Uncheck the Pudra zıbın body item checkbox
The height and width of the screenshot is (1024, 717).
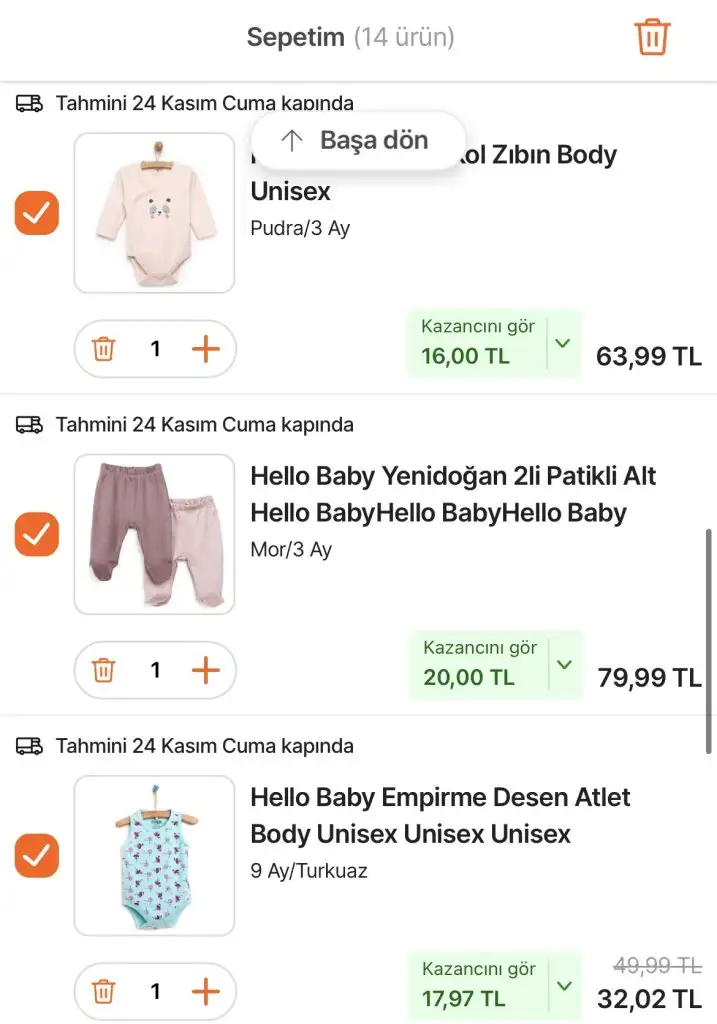click(x=37, y=213)
